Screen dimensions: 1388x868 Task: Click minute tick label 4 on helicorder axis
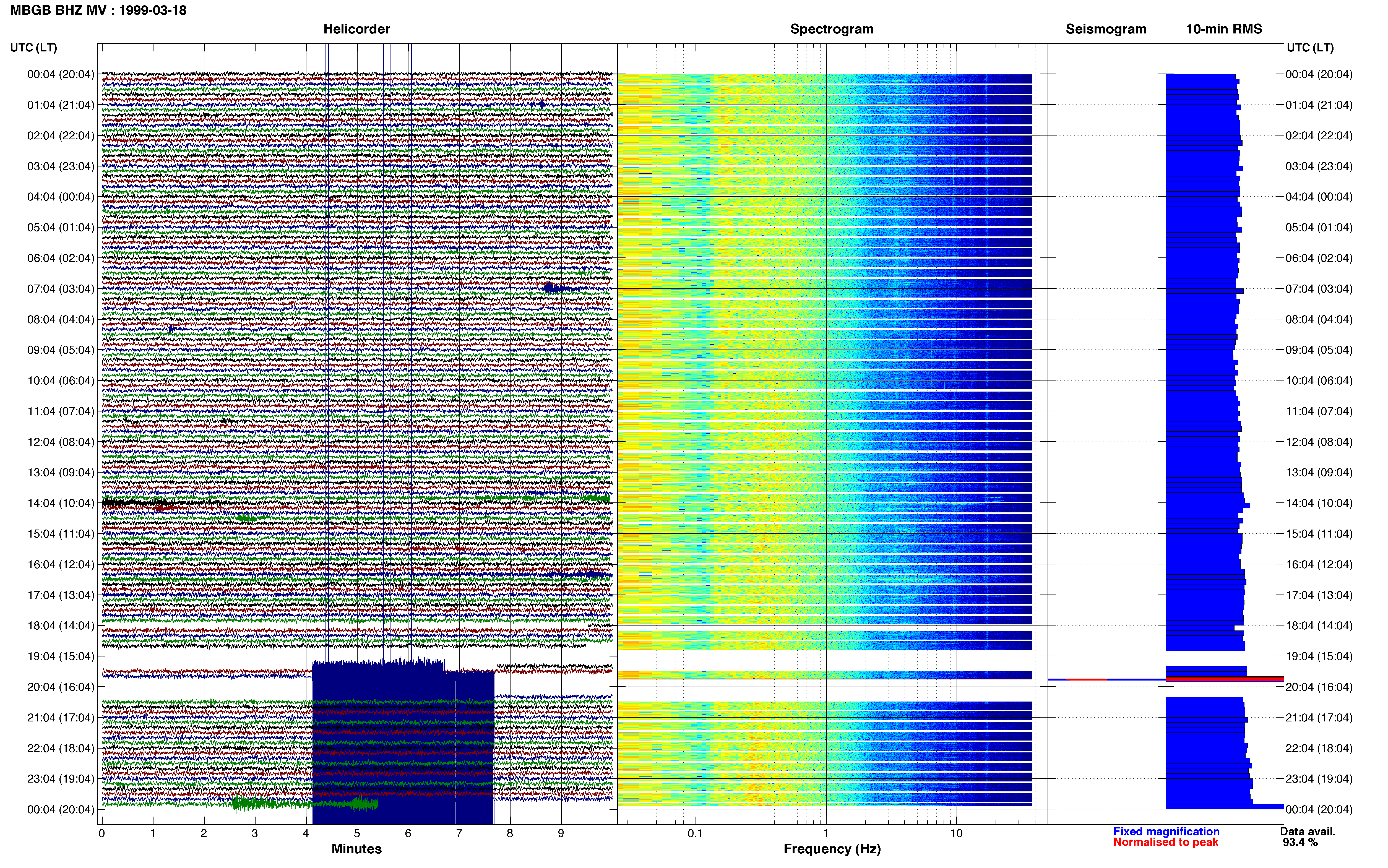click(x=306, y=833)
